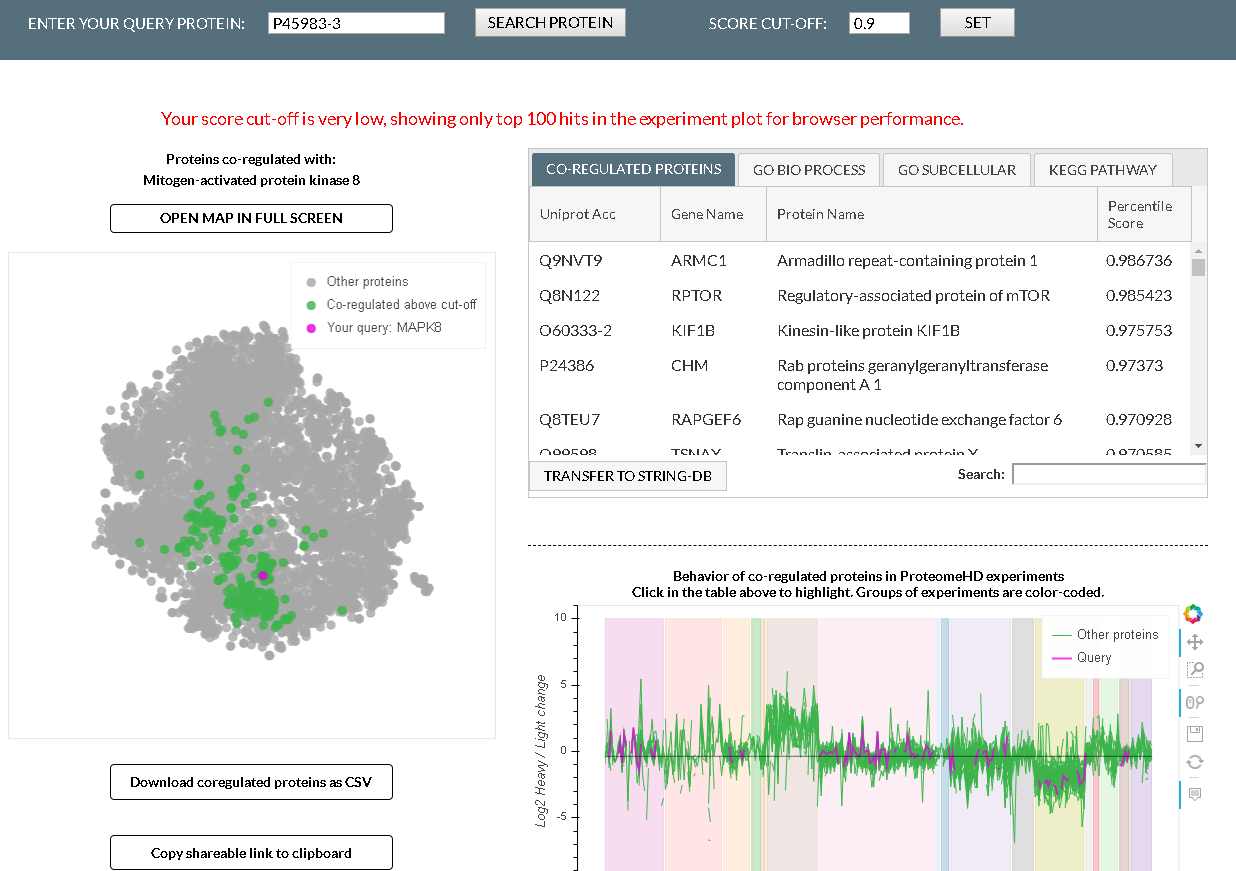Click SET to apply score cut-off
The height and width of the screenshot is (871, 1236).
click(977, 22)
